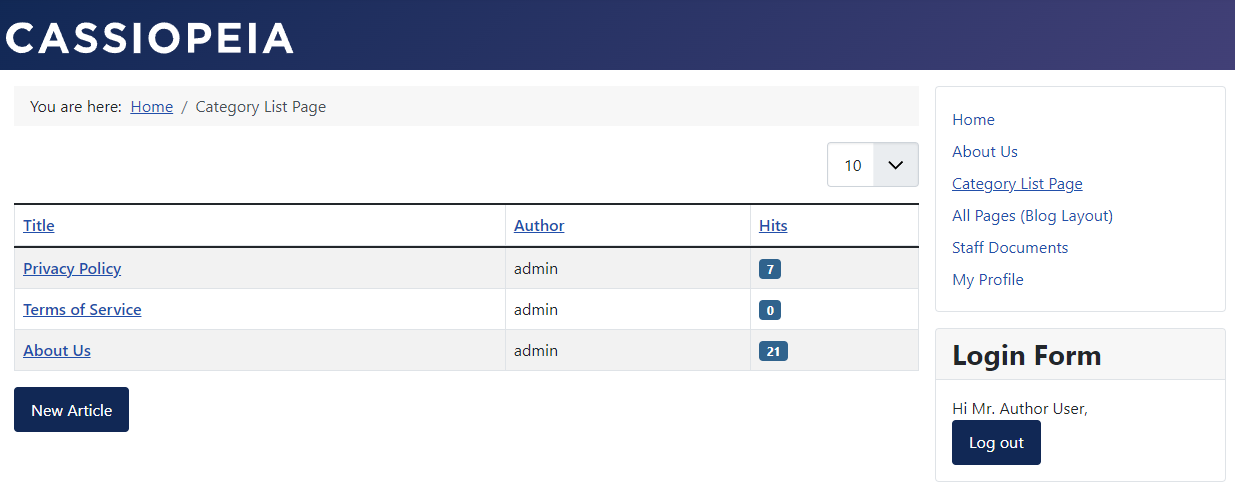The image size is (1235, 492).
Task: Open the About Us article in table
Action: [57, 350]
